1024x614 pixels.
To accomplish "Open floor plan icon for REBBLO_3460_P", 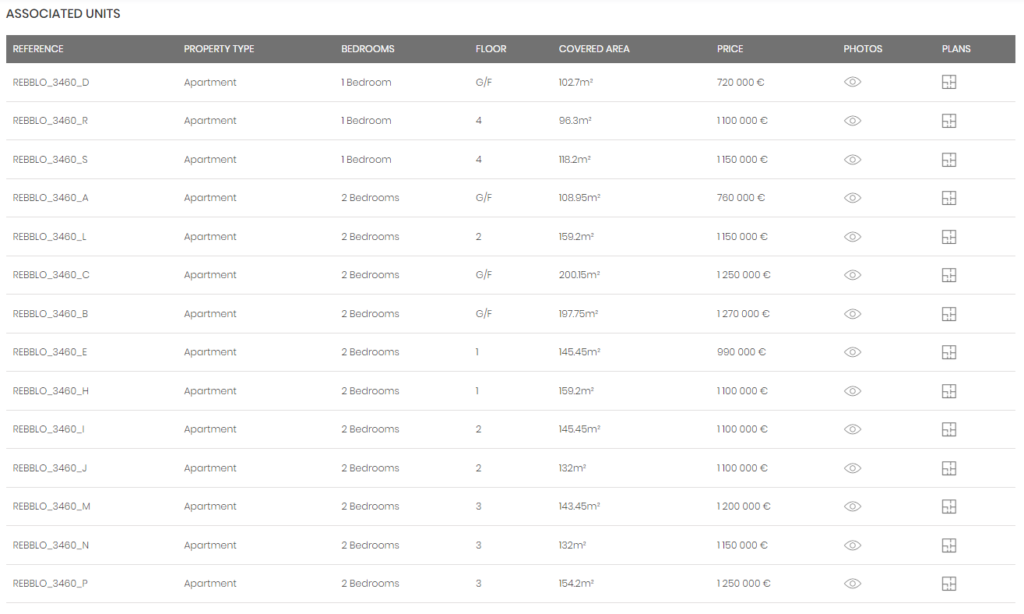I will click(x=949, y=584).
